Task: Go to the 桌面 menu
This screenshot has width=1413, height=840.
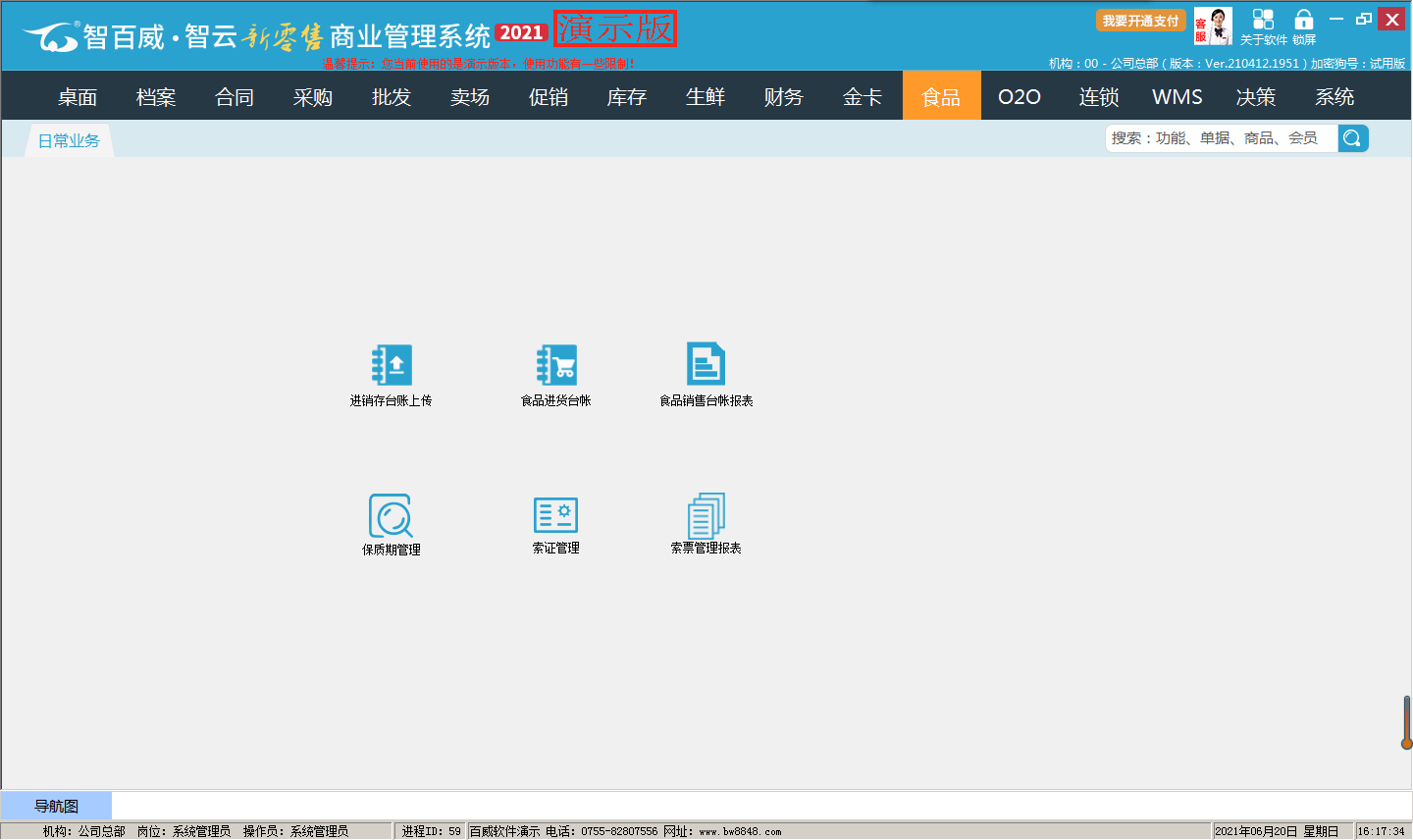Action: 78,97
